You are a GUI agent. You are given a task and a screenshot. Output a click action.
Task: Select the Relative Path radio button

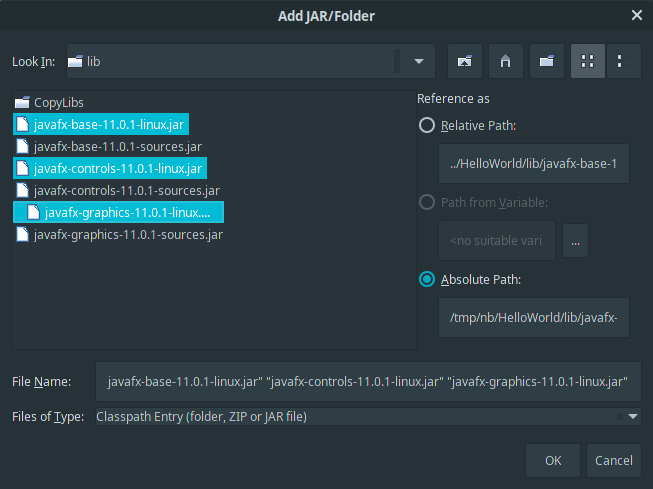point(427,125)
